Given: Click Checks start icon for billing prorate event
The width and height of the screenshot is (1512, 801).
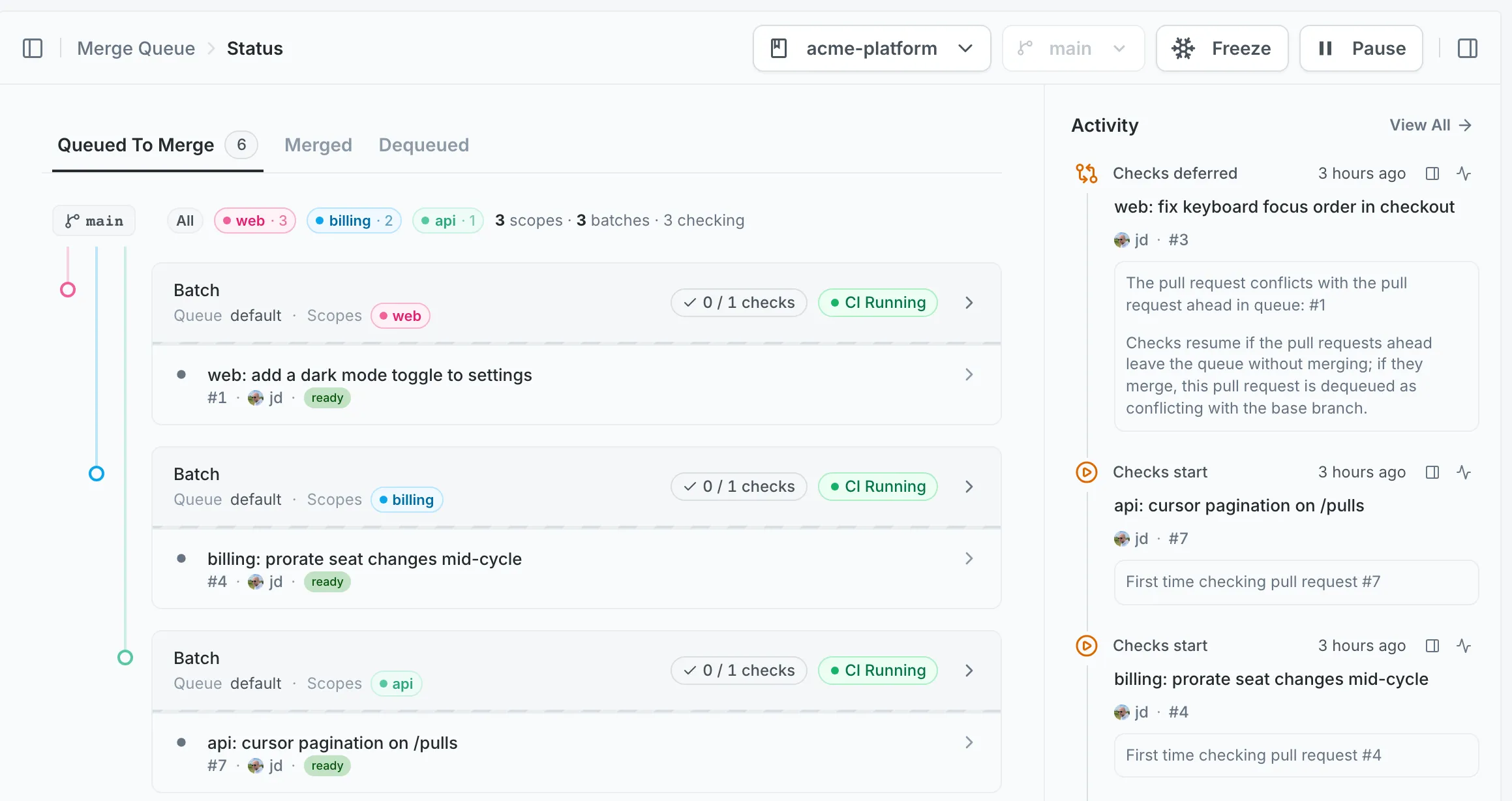Looking at the screenshot, I should click(x=1087, y=646).
